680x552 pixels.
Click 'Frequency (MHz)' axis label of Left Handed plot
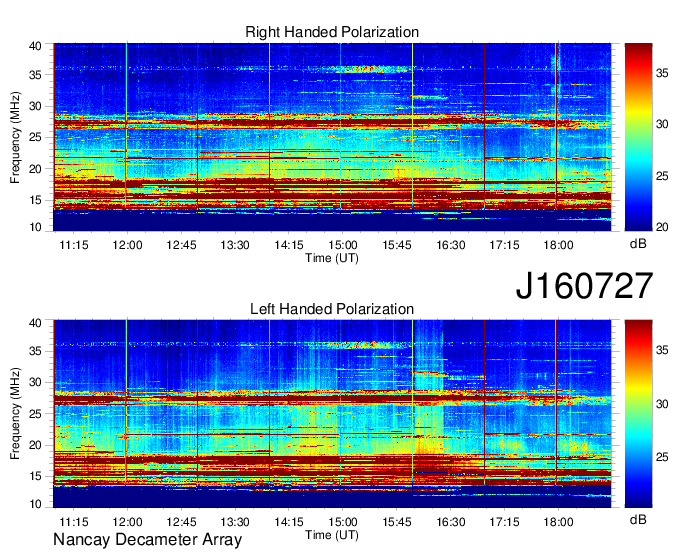pyautogui.click(x=15, y=414)
